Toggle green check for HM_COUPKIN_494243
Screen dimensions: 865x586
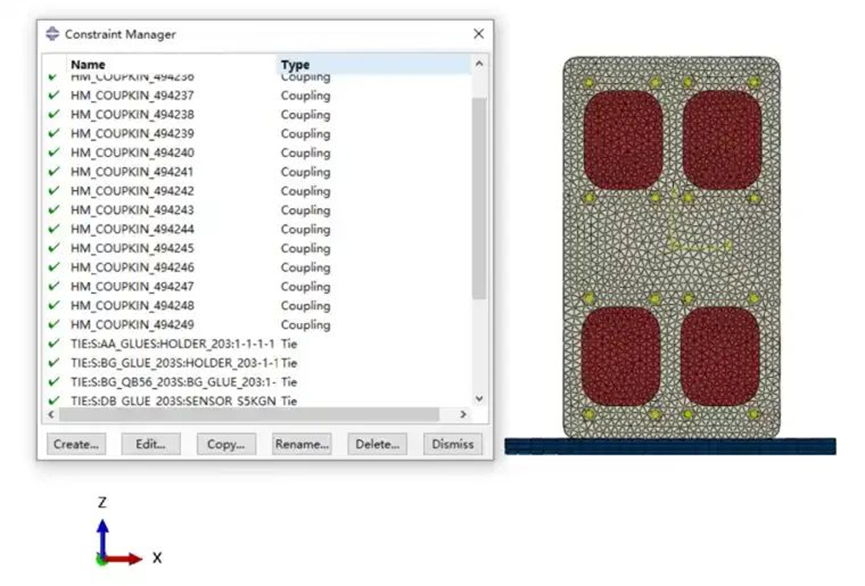point(54,210)
